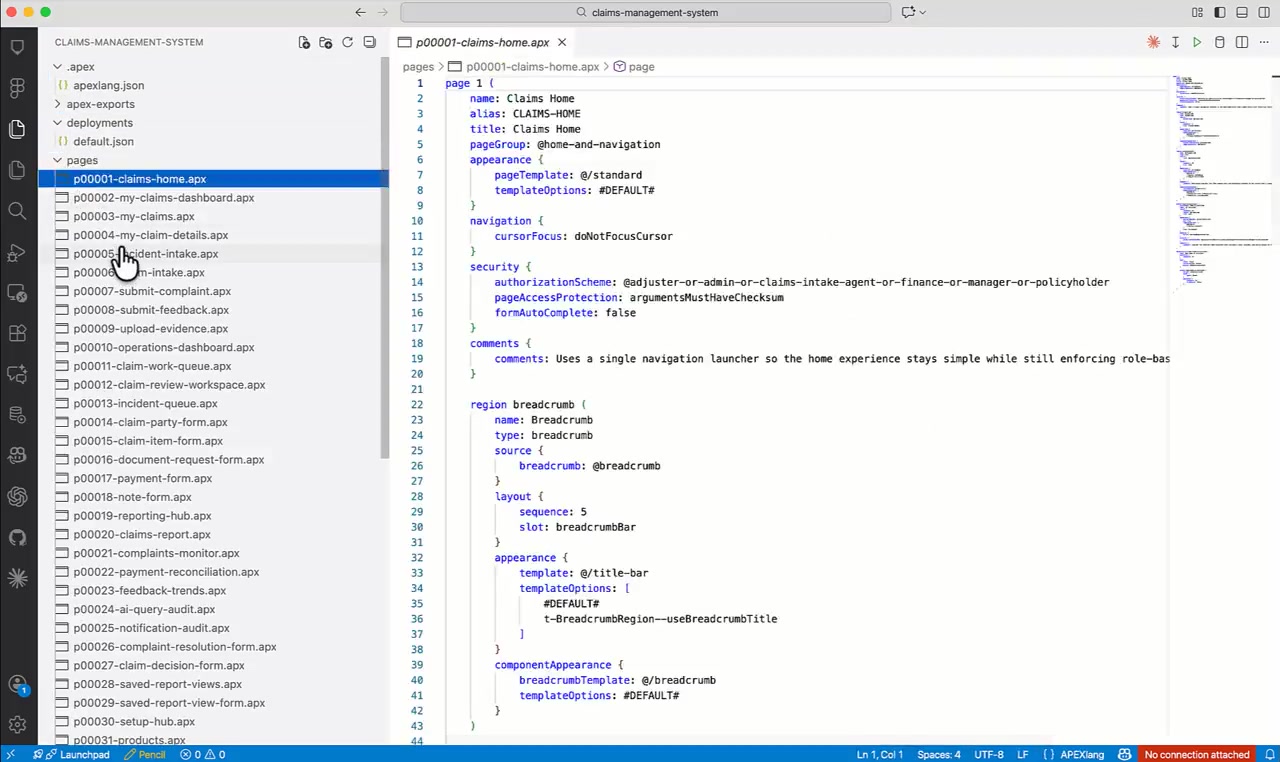Open errors and warnings status indicator
This screenshot has height=762, width=1280.
click(x=203, y=754)
